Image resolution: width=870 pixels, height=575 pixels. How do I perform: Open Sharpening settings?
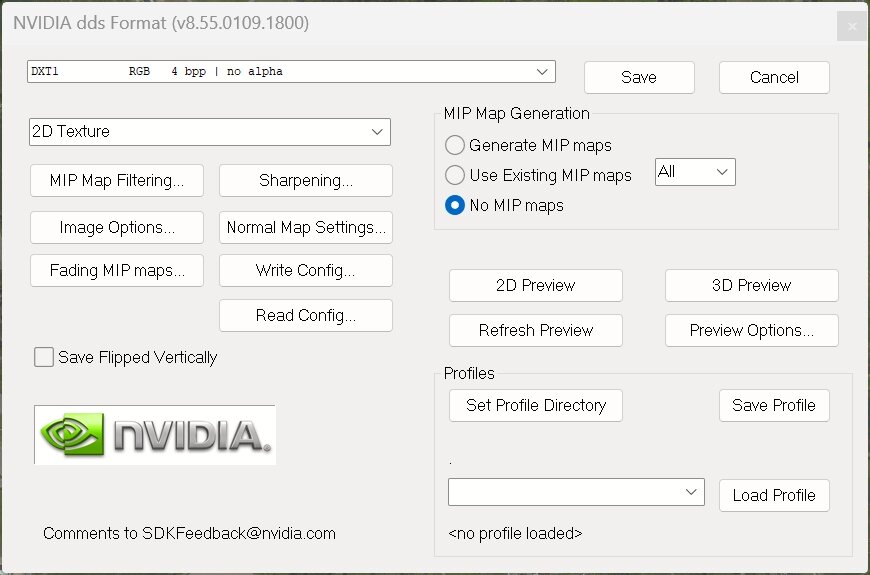click(306, 180)
